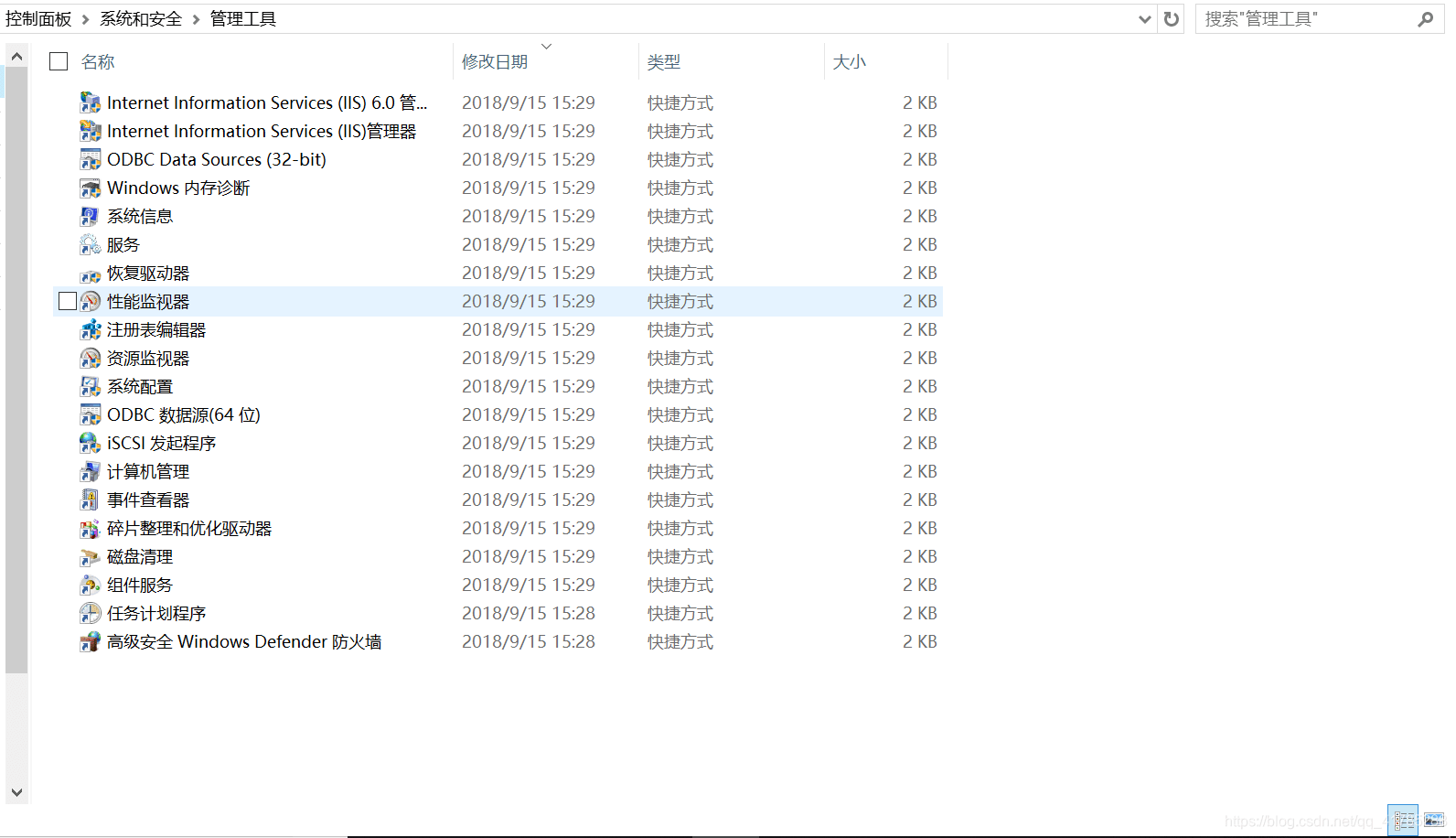1456x838 pixels.
Task: Click the 高级安全 Windows Defender 防火墙 icon
Action: (x=90, y=641)
